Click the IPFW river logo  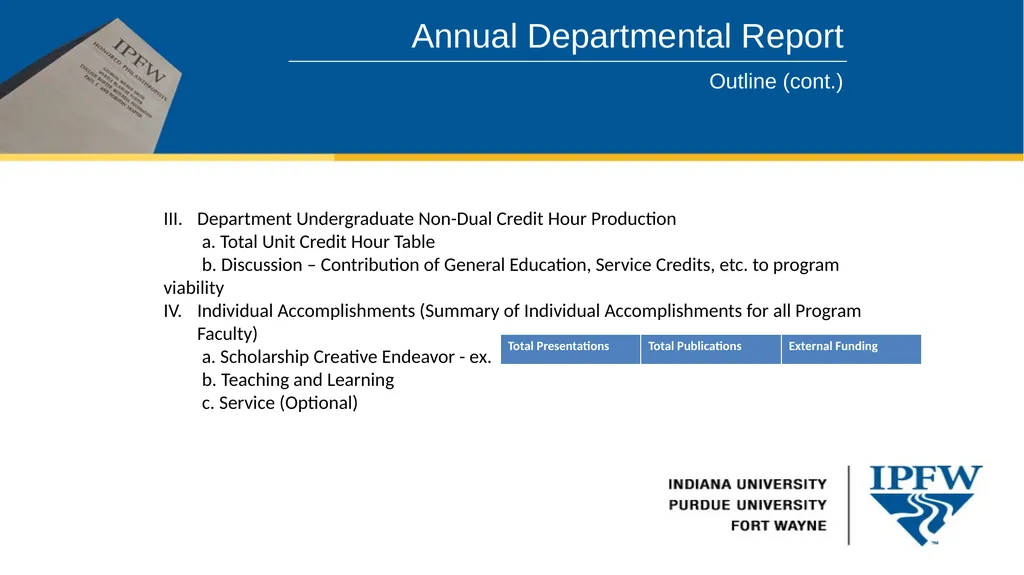coord(926,504)
